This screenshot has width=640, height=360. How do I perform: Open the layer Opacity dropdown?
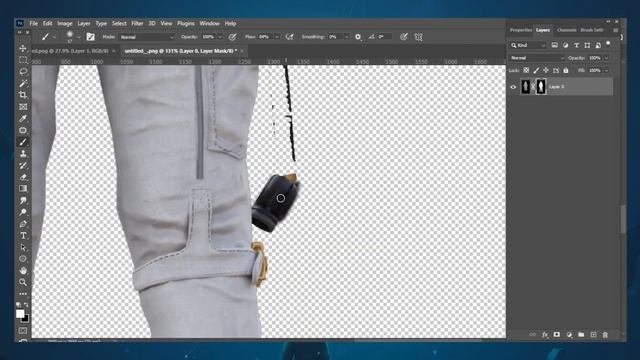(606, 58)
